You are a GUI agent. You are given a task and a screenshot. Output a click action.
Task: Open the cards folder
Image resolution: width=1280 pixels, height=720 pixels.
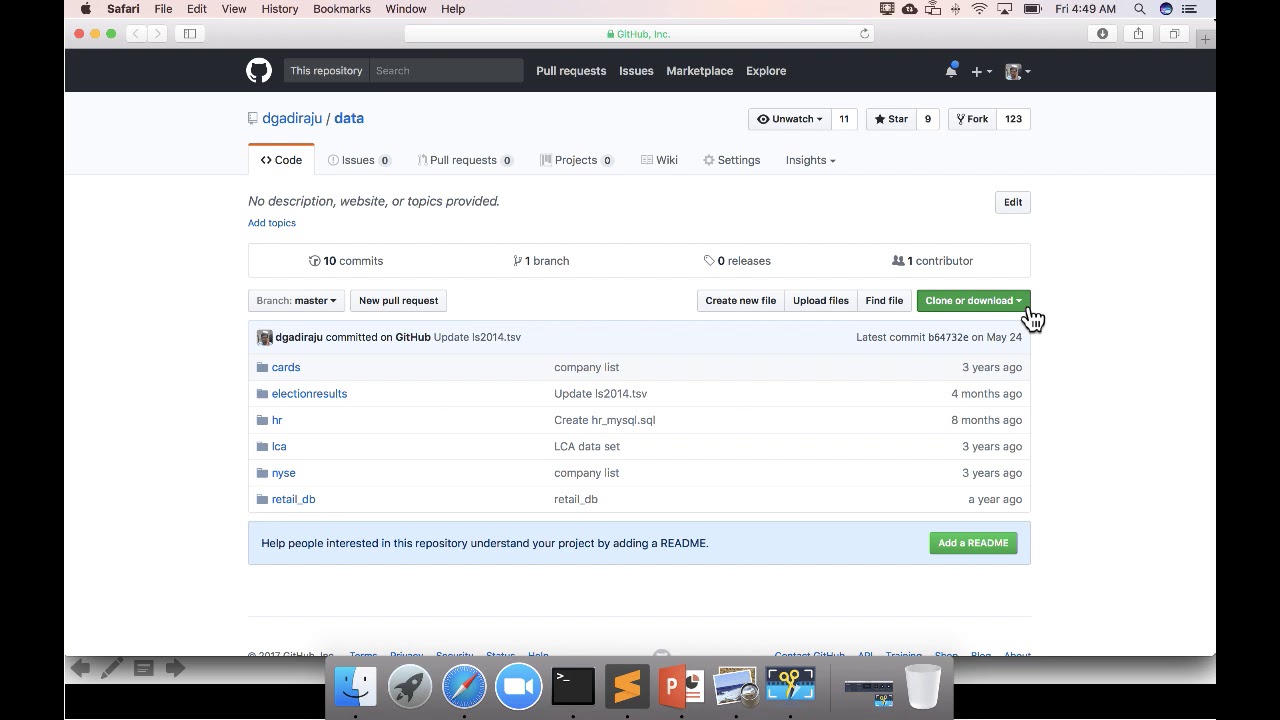pyautogui.click(x=286, y=367)
